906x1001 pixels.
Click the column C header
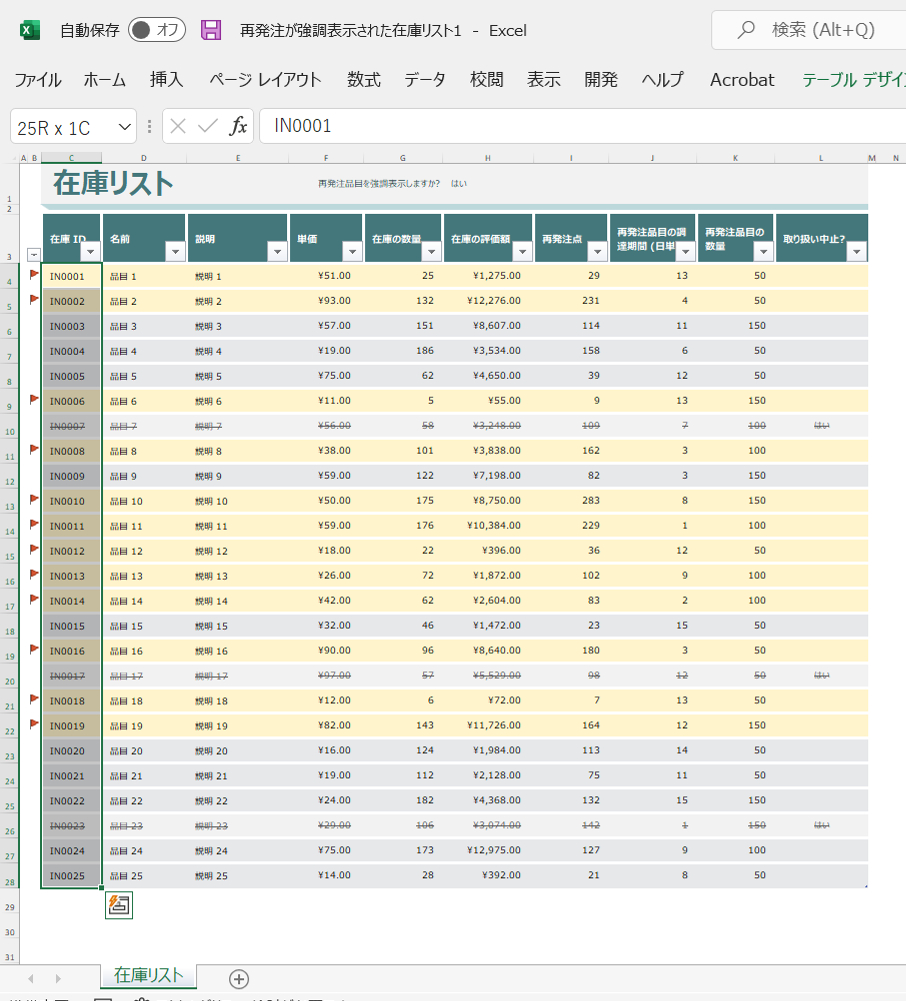(x=71, y=158)
